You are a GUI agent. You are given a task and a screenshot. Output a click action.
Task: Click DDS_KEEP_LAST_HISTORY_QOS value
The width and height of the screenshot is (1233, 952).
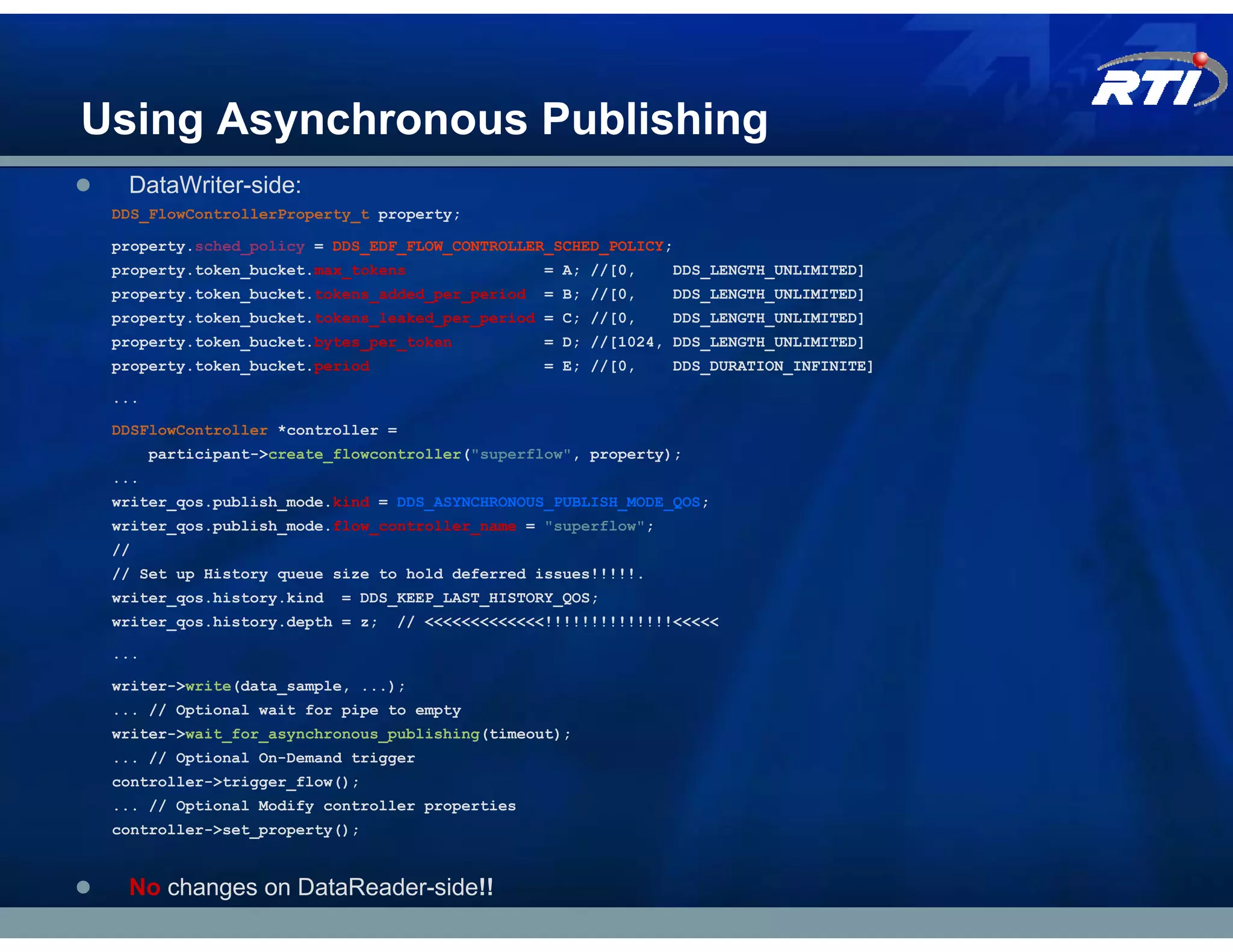474,598
